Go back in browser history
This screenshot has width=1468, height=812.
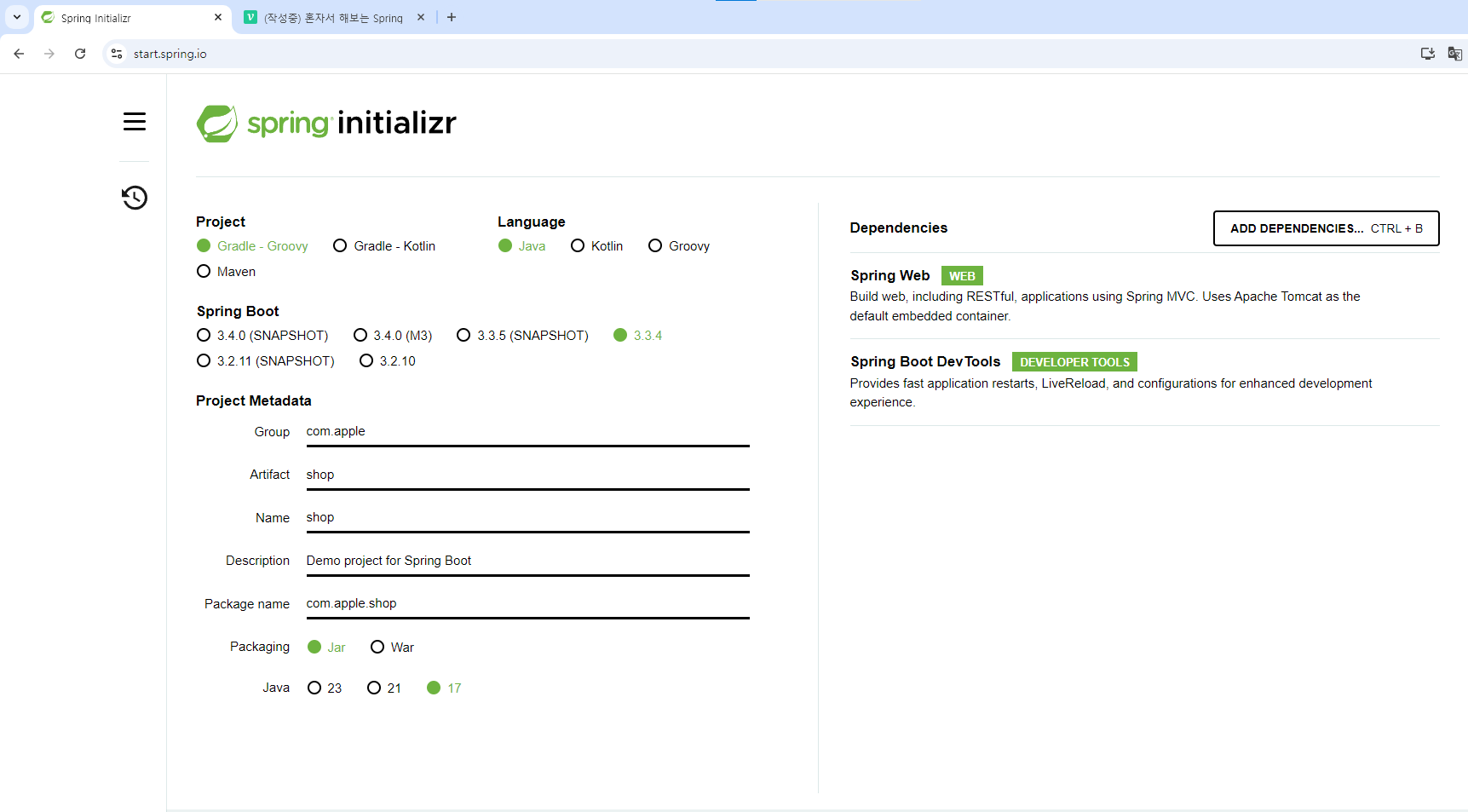pyautogui.click(x=19, y=54)
